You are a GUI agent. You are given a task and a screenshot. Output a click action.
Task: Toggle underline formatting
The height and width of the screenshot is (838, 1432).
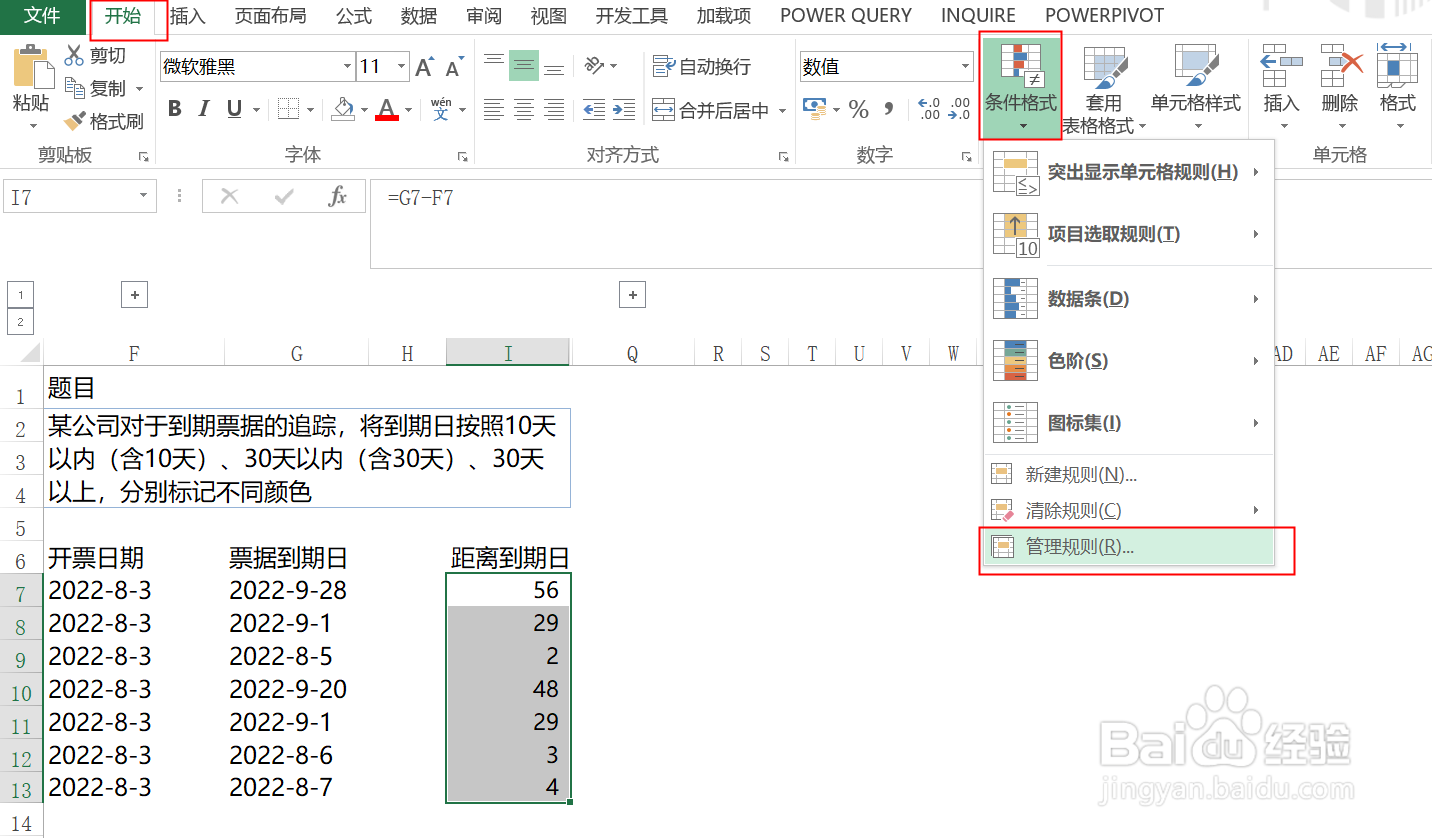(234, 109)
